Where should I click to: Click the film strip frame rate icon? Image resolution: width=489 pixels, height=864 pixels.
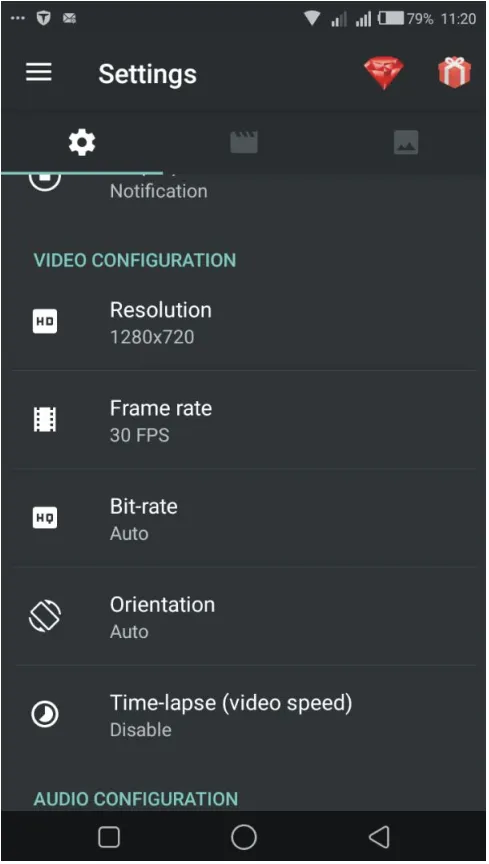pos(45,419)
